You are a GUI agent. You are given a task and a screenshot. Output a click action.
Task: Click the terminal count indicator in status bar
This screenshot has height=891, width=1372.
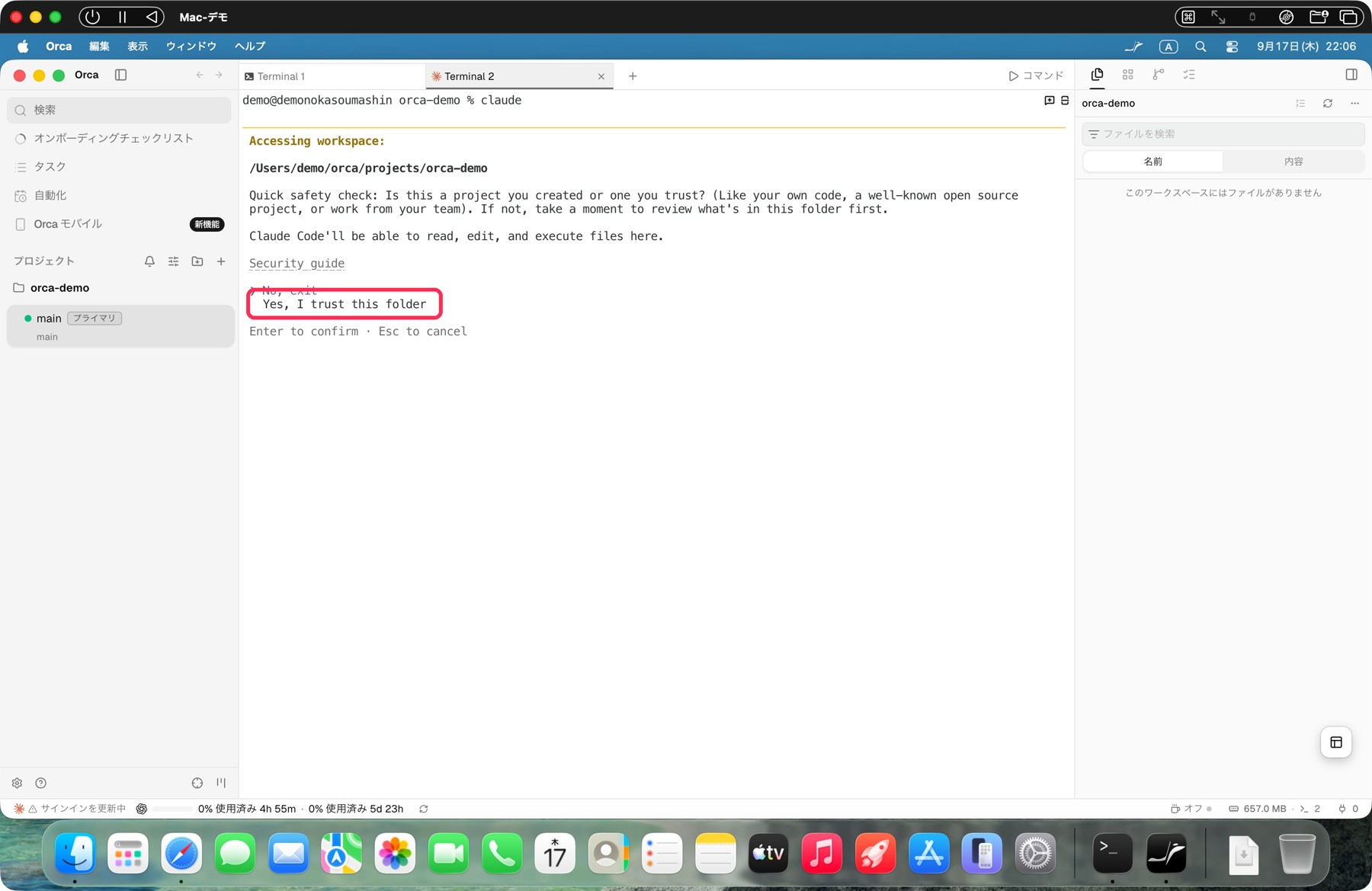point(1310,809)
